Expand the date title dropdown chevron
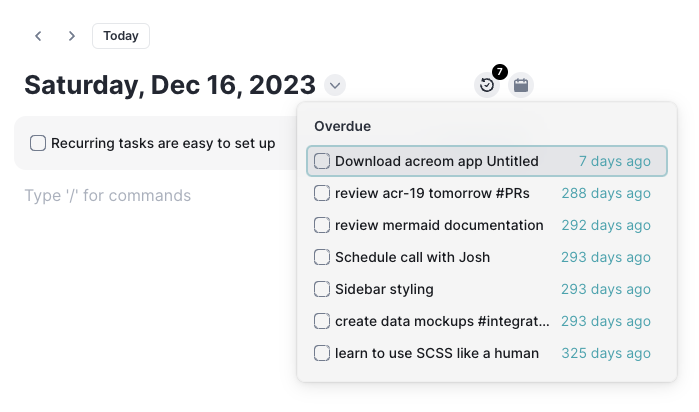This screenshot has width=699, height=412. point(335,85)
